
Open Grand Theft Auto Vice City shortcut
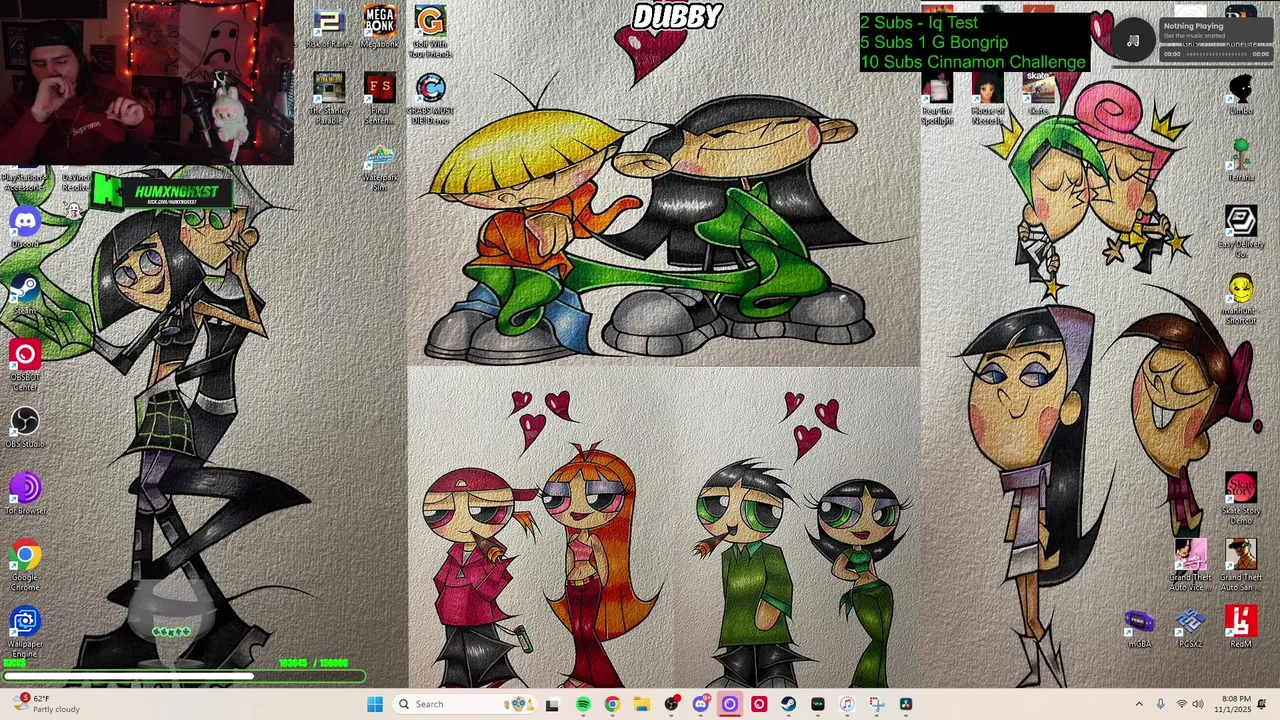1190,566
